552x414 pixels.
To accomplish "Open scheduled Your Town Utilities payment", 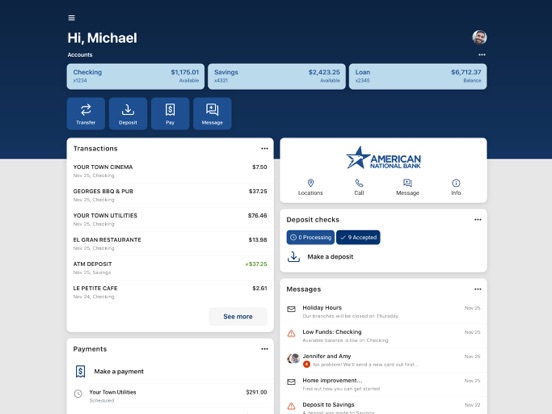I will (x=170, y=396).
